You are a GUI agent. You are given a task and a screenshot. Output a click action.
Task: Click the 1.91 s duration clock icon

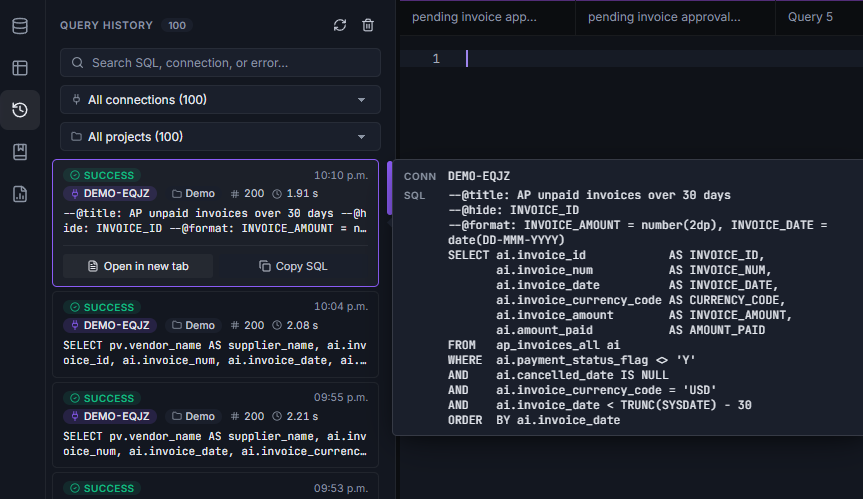pyautogui.click(x=277, y=194)
